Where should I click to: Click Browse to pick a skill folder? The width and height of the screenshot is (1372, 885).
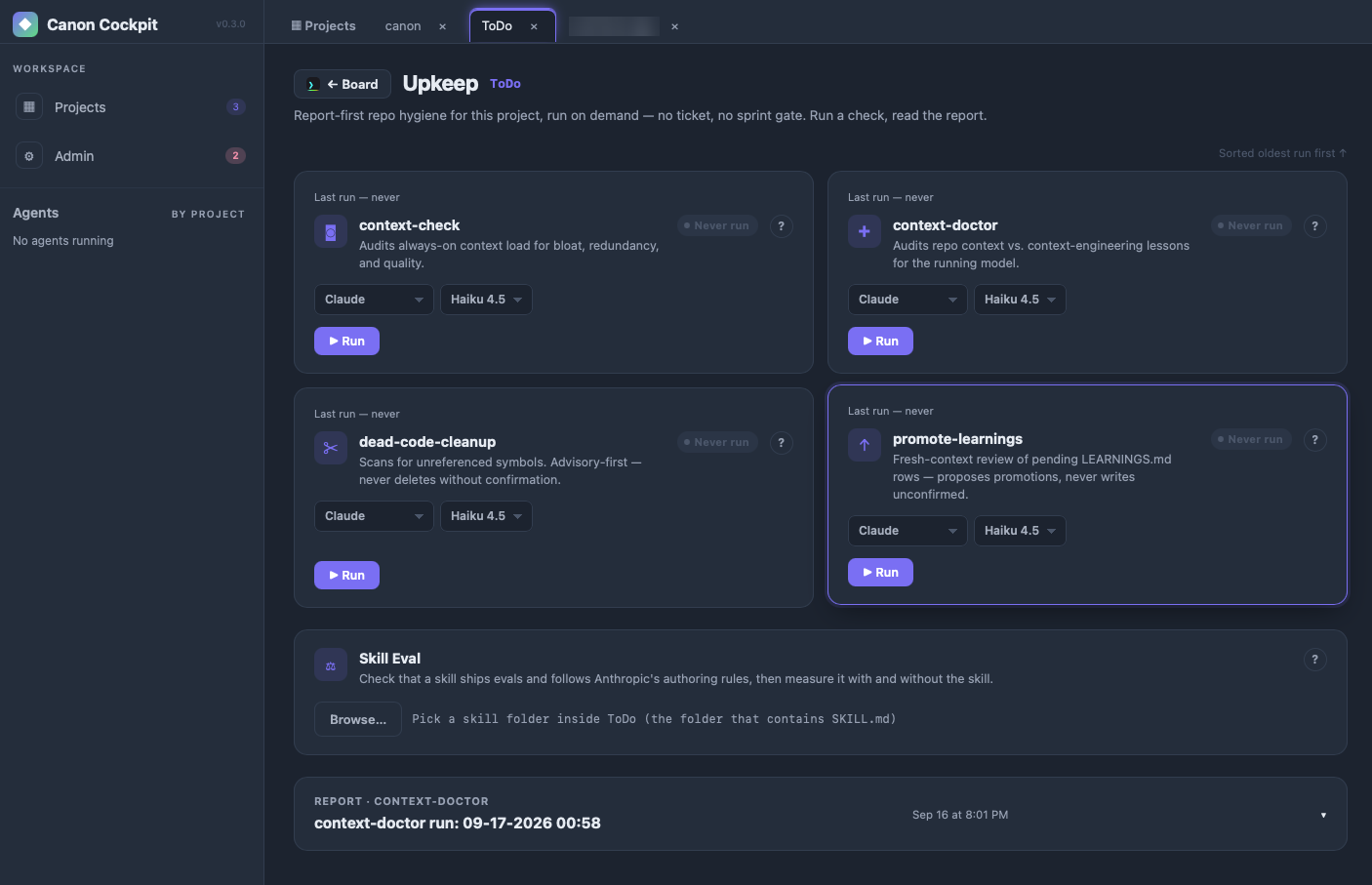tap(358, 719)
